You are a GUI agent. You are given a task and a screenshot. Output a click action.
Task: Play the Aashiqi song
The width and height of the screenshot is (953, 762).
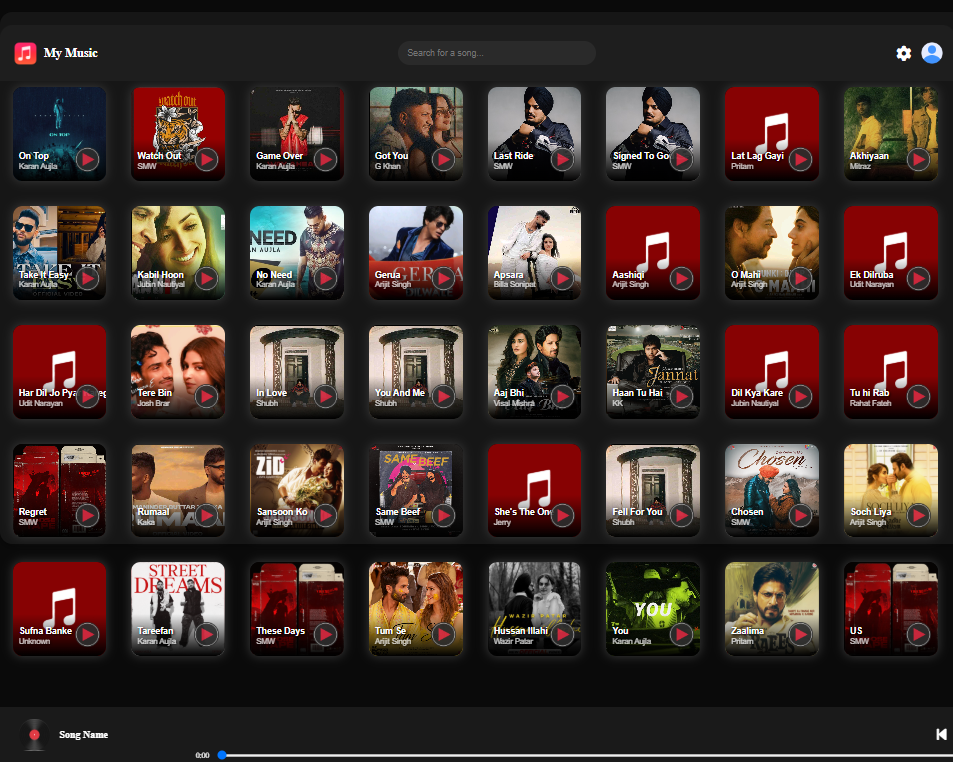point(681,279)
